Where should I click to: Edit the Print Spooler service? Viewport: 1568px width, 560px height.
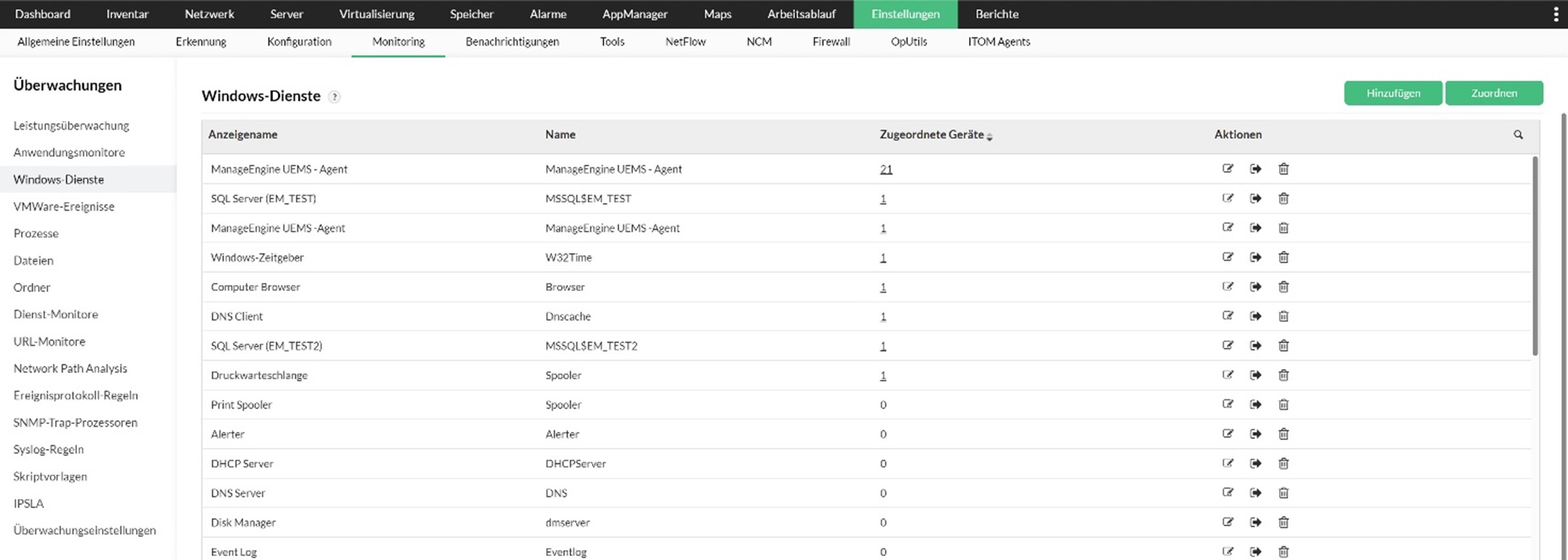1228,404
